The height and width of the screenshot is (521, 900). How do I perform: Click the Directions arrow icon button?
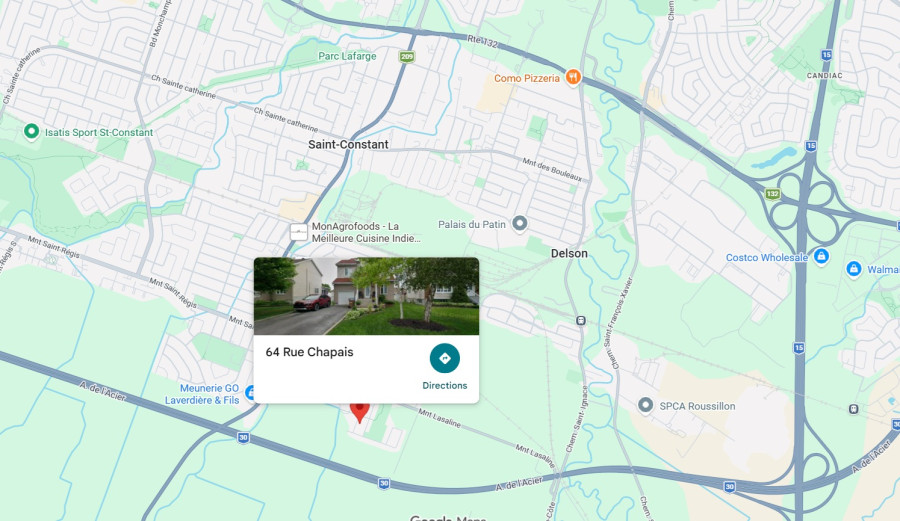(445, 358)
